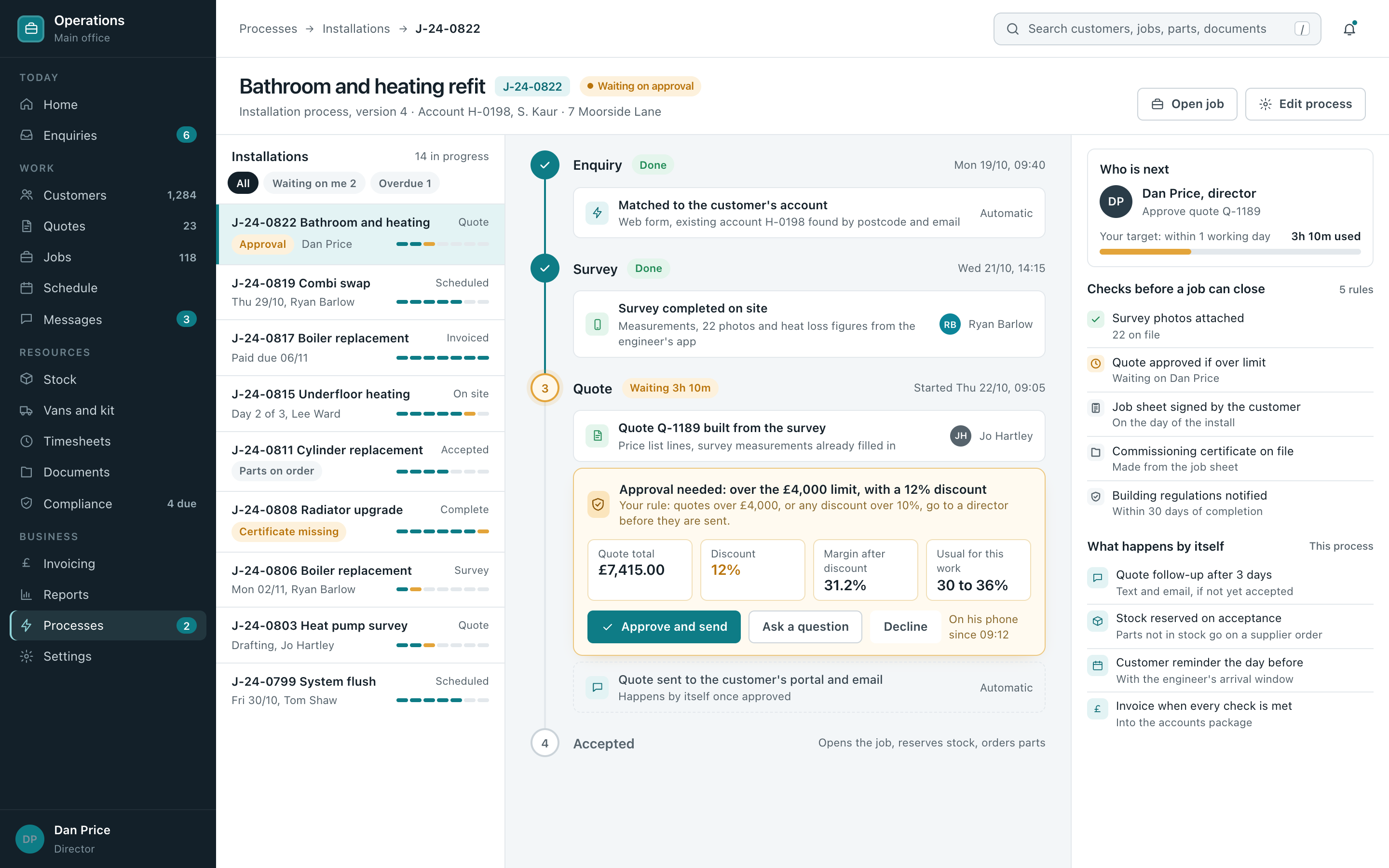This screenshot has height=868, width=1389.
Task: Go to Quotes in the sidebar
Action: [108, 226]
